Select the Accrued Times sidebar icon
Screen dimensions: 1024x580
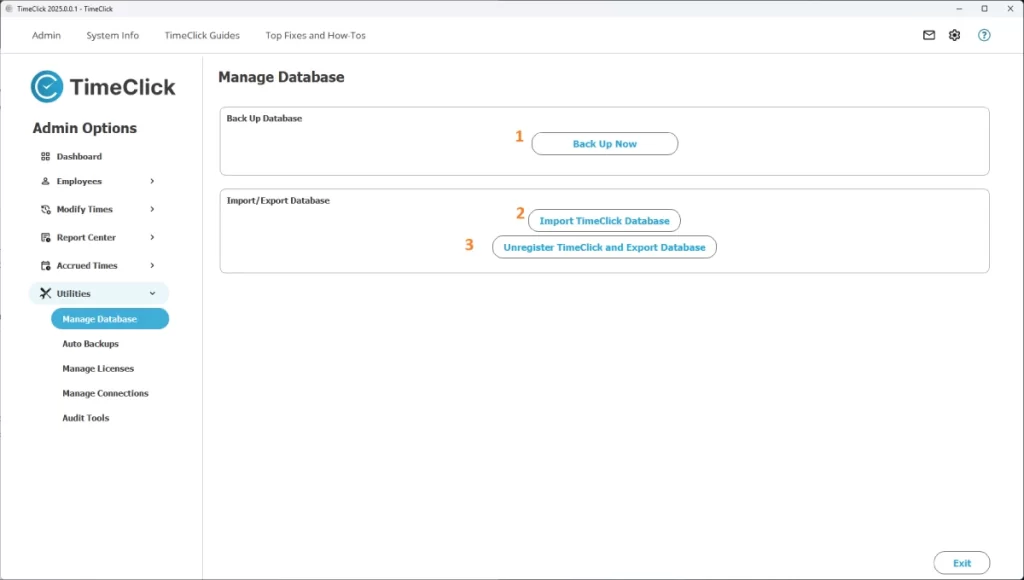click(x=44, y=265)
